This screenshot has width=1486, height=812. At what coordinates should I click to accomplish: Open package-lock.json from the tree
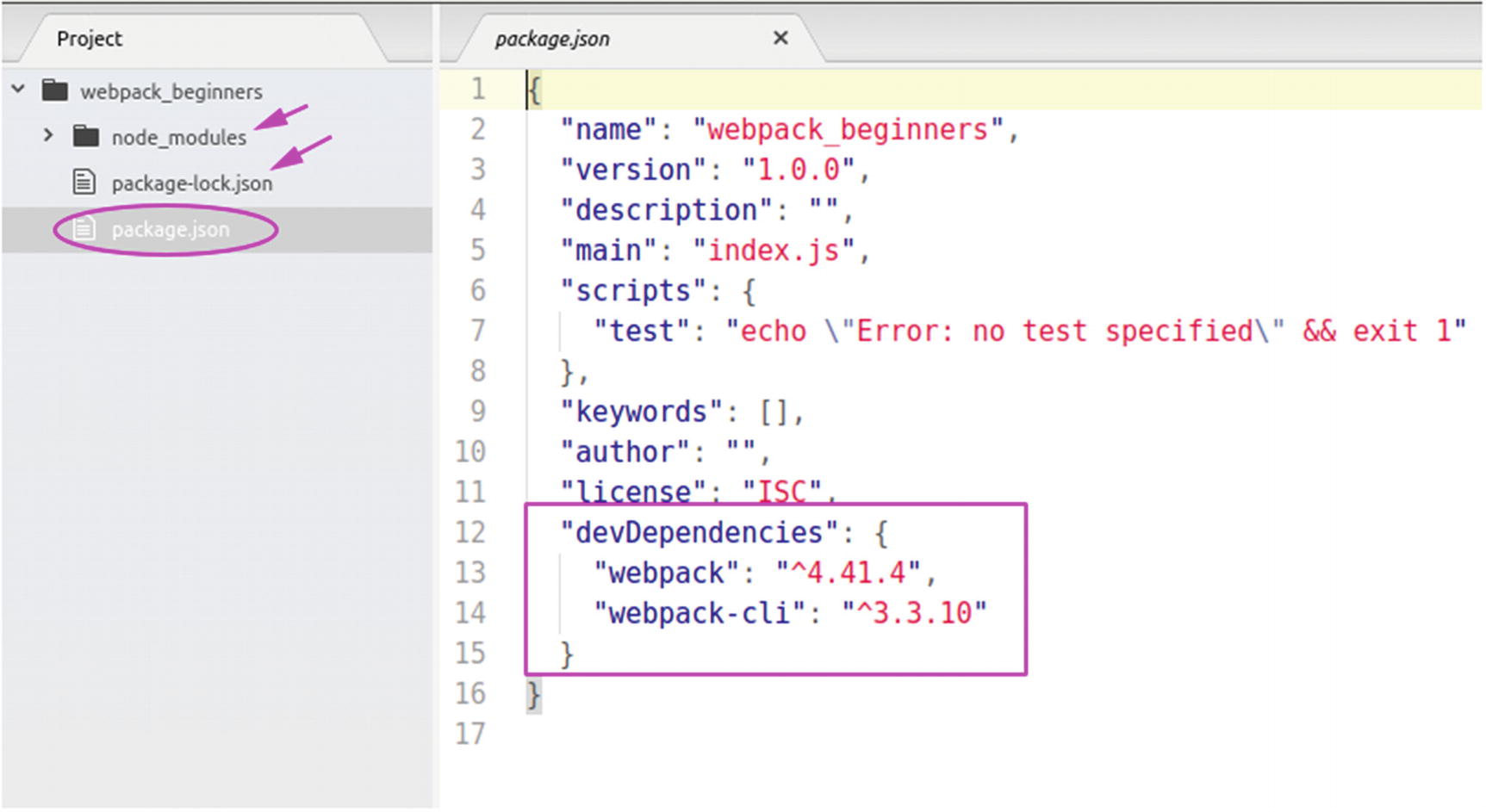tap(191, 183)
